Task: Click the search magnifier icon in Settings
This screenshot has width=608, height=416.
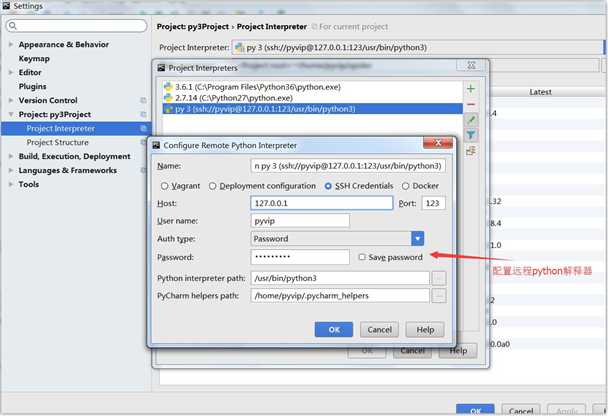Action: point(13,26)
